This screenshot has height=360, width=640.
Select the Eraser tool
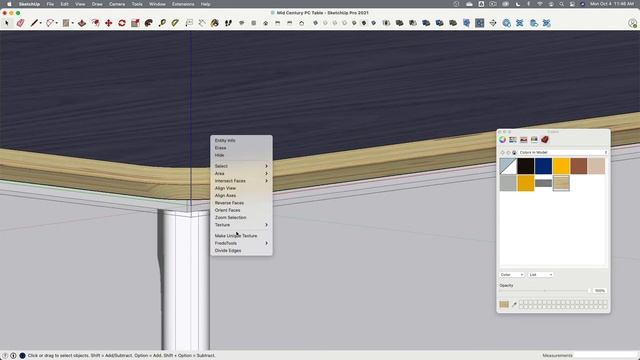(x=20, y=23)
